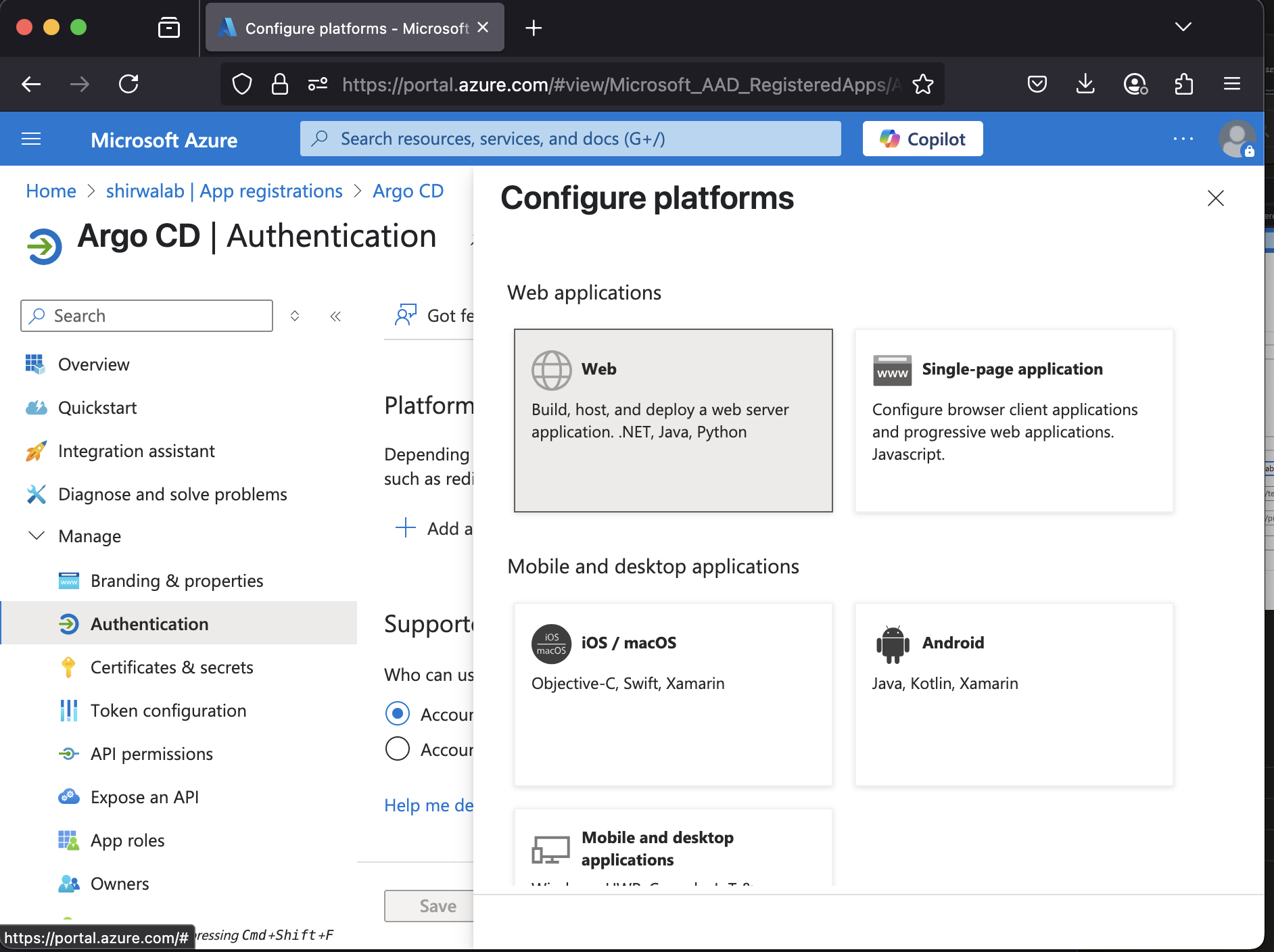Open the browser extensions icon
This screenshot has height=952, width=1274.
coord(1184,84)
